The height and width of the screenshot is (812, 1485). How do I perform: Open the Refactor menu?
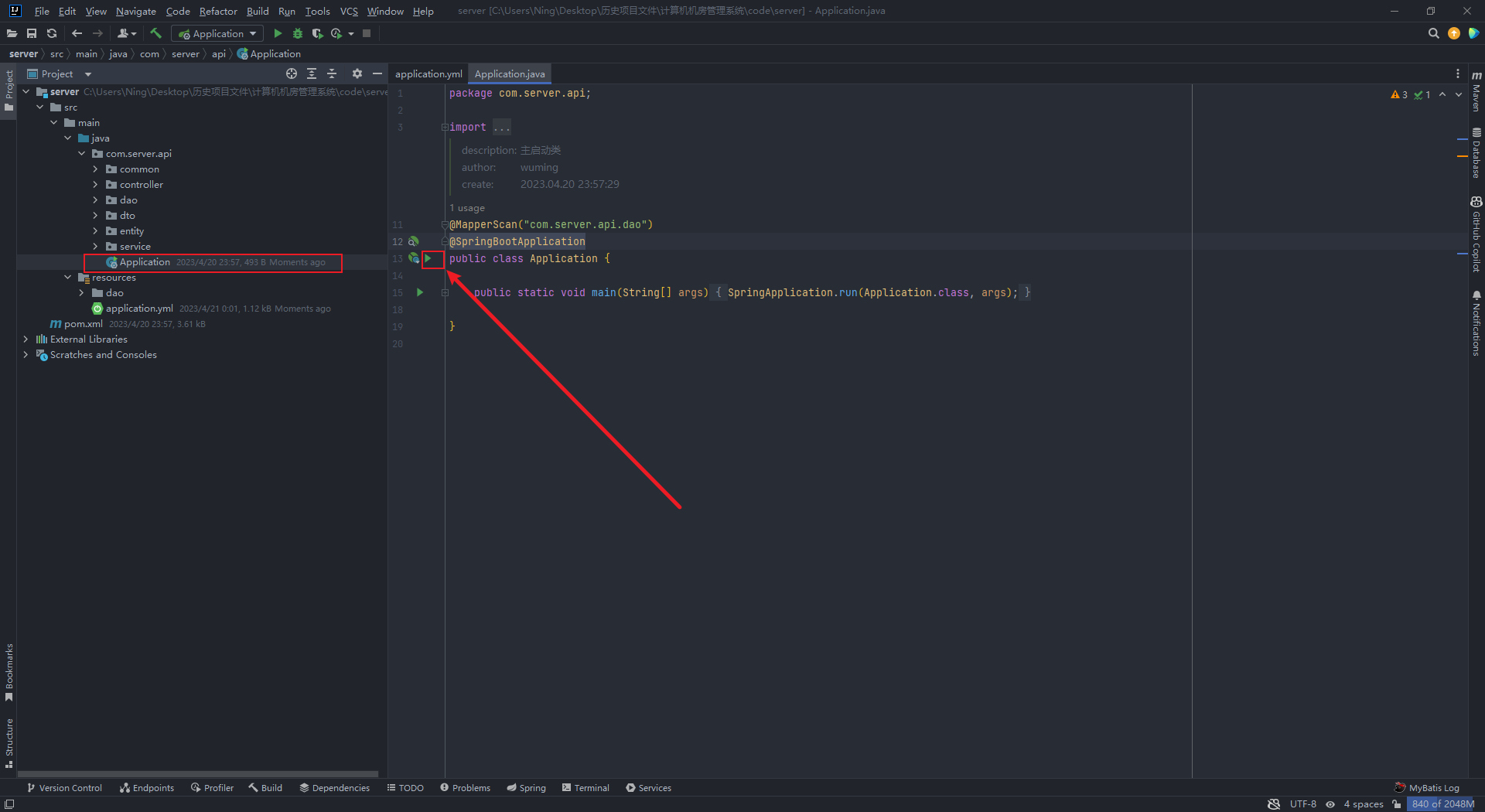[x=217, y=11]
